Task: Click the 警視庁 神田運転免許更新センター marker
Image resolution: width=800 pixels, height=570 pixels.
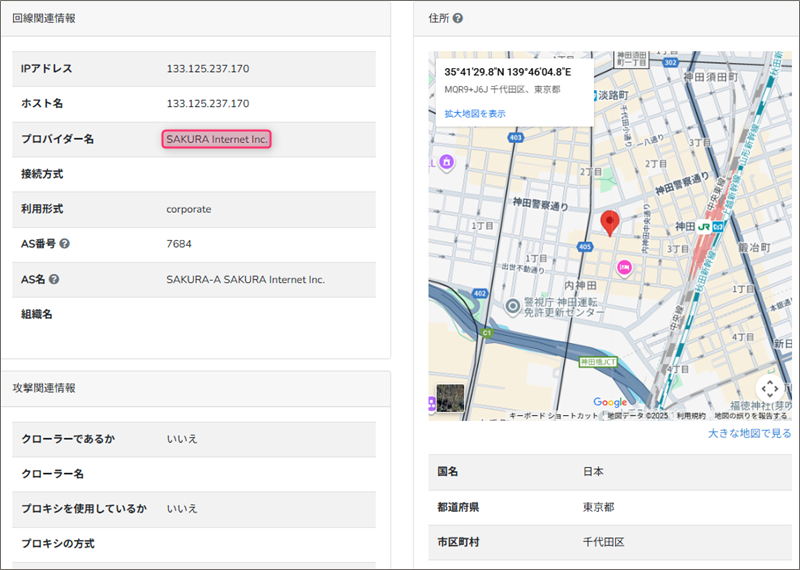Action: (x=513, y=305)
